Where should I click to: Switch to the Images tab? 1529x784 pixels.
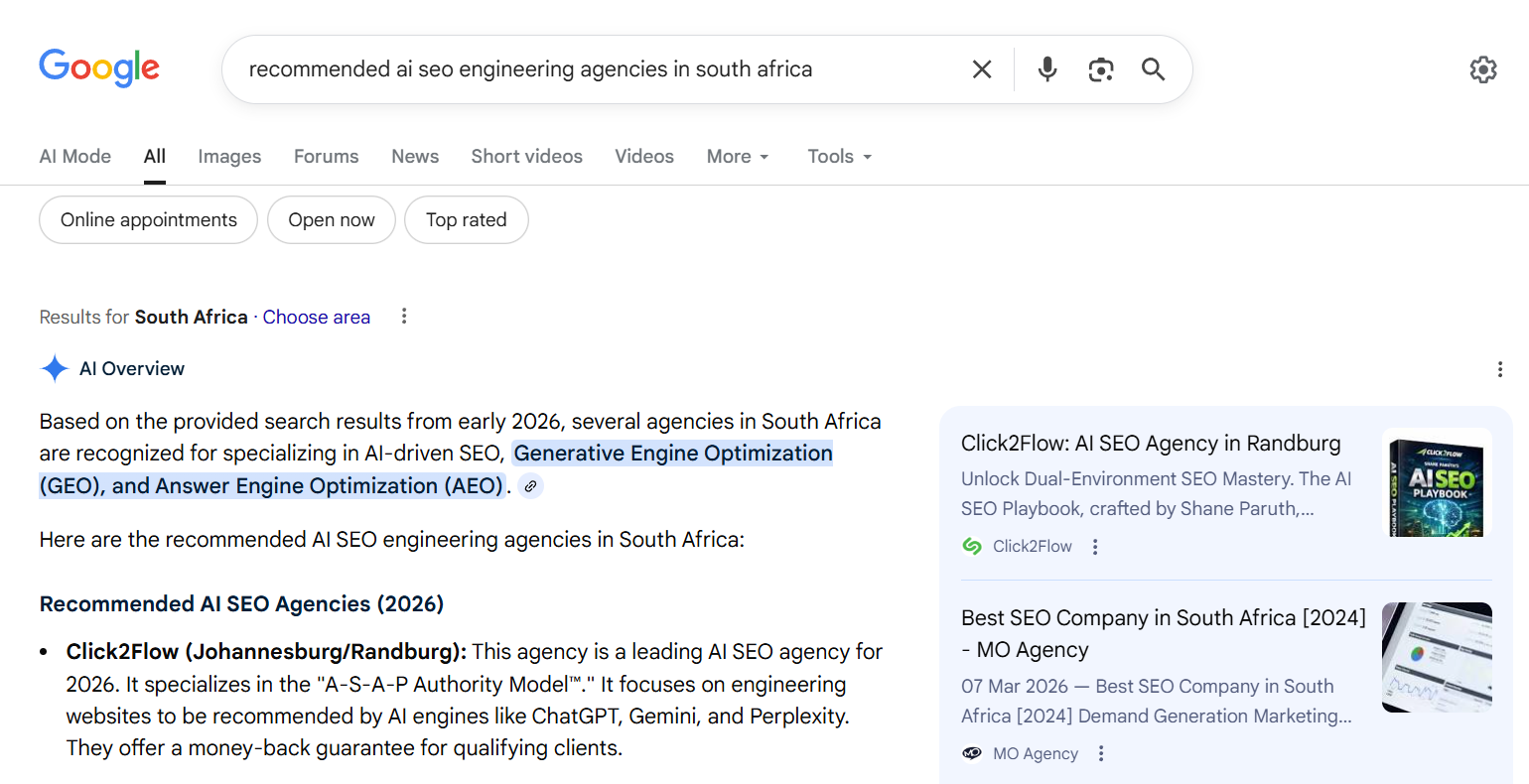click(229, 157)
